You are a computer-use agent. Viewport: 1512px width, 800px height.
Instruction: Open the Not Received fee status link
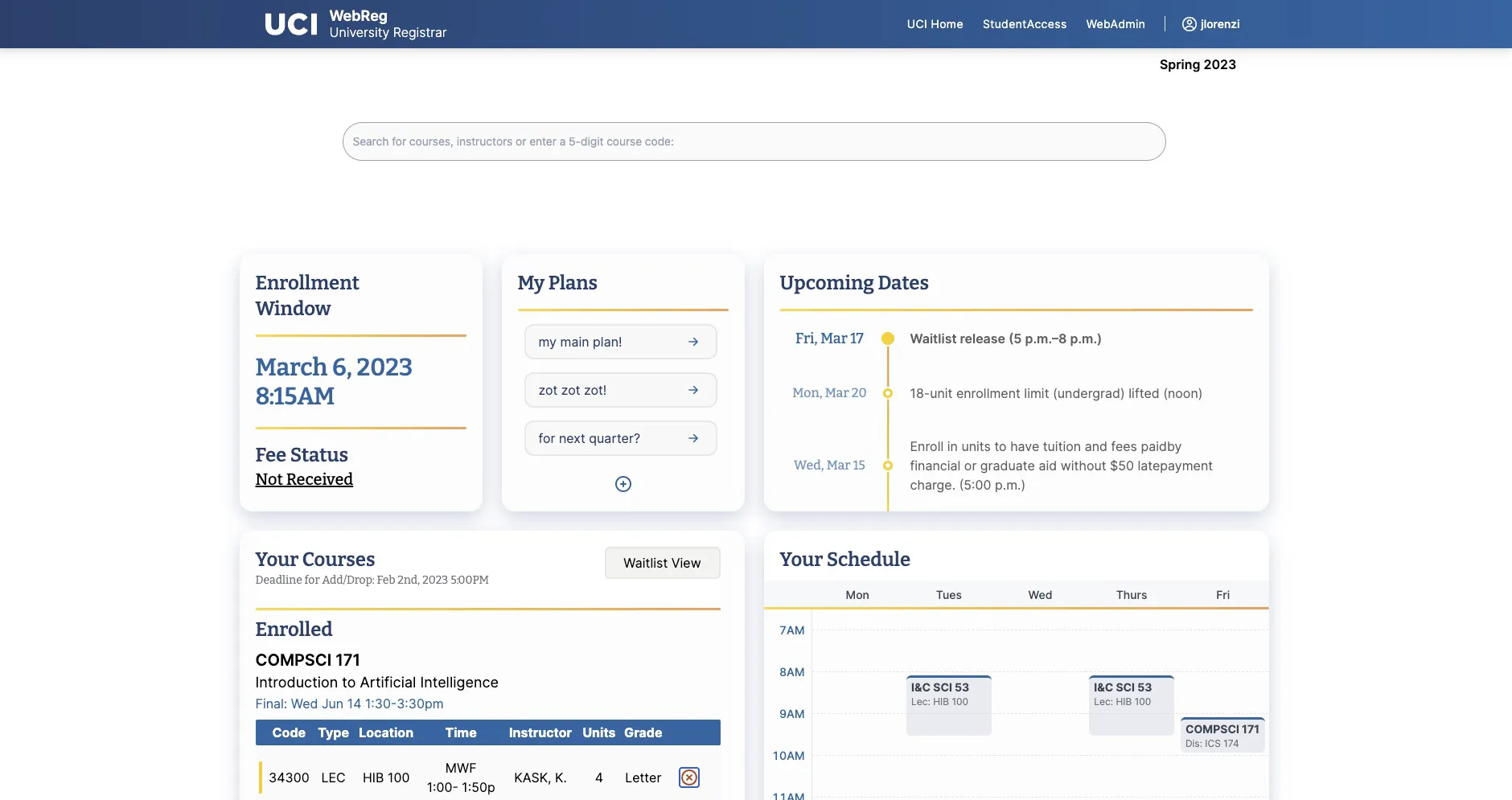click(304, 479)
